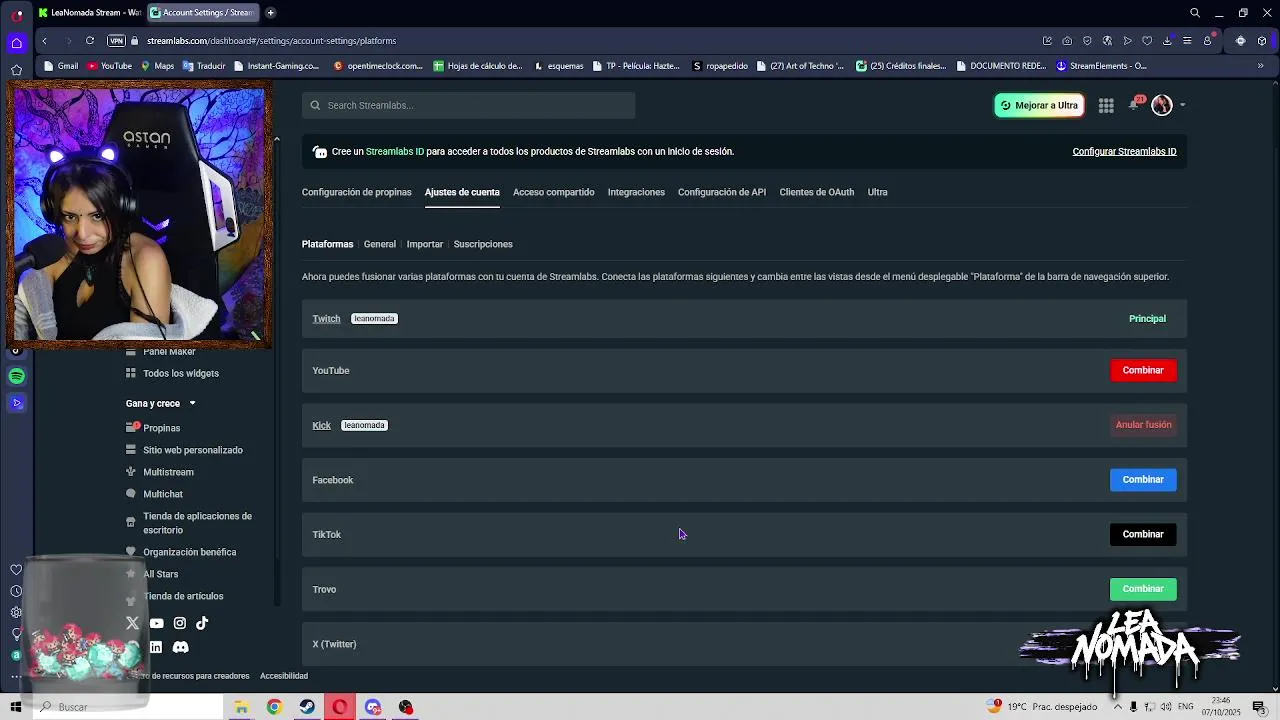Click the user profile avatar
The image size is (1280, 720).
(1162, 105)
